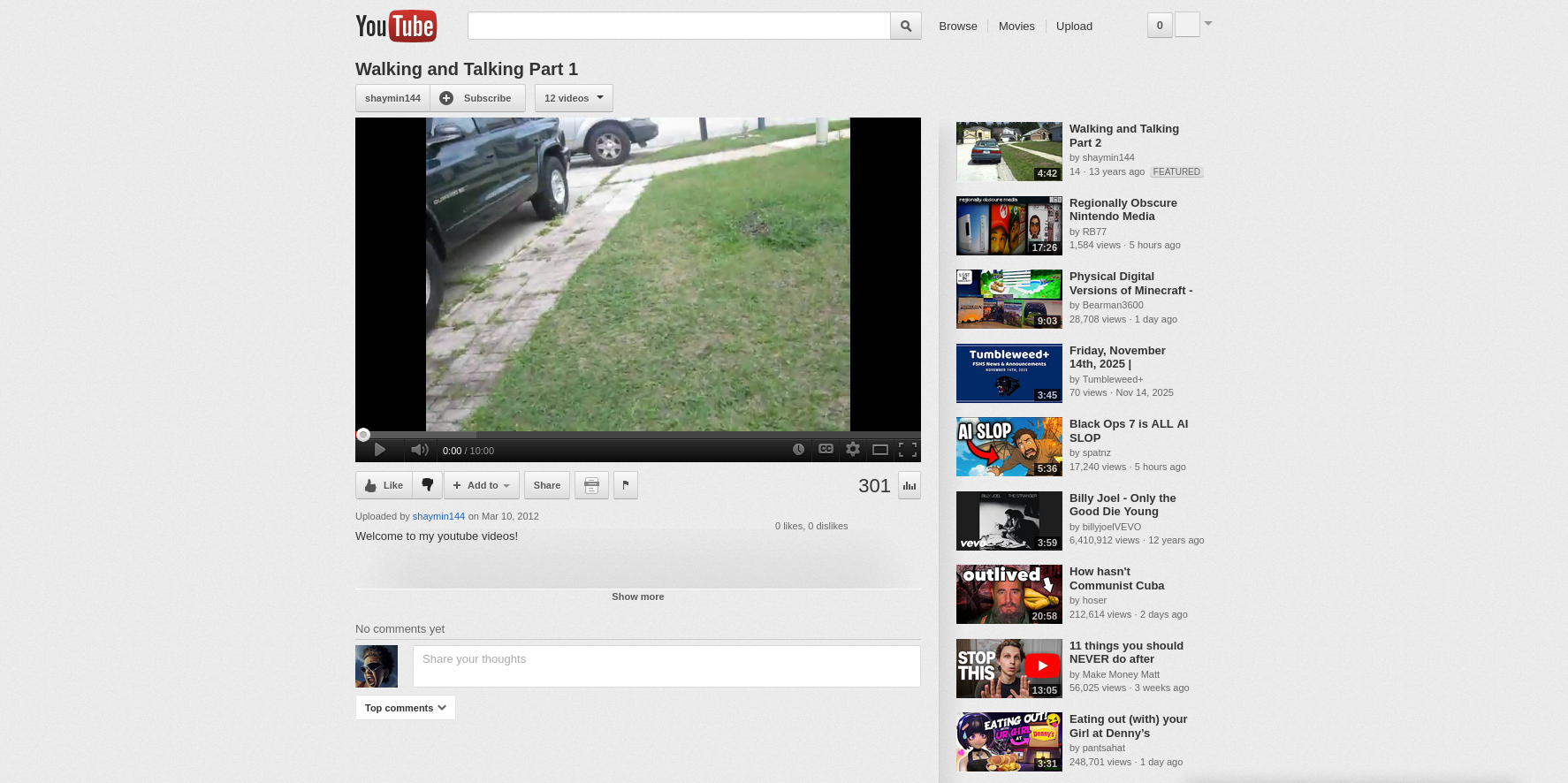Click the Watch Later clock icon
This screenshot has width=1568, height=783.
coord(798,450)
